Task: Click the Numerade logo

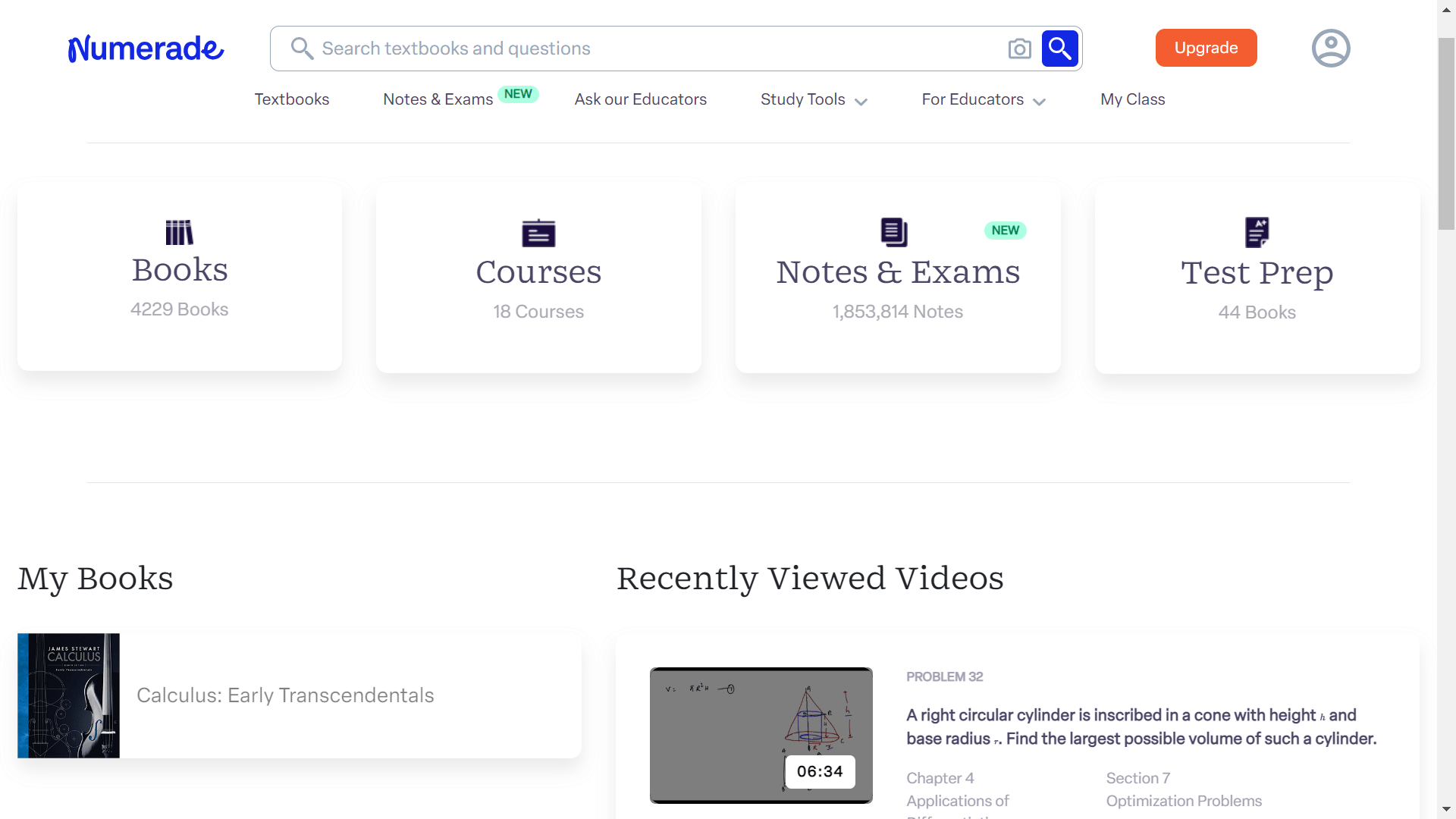Action: coord(146,49)
